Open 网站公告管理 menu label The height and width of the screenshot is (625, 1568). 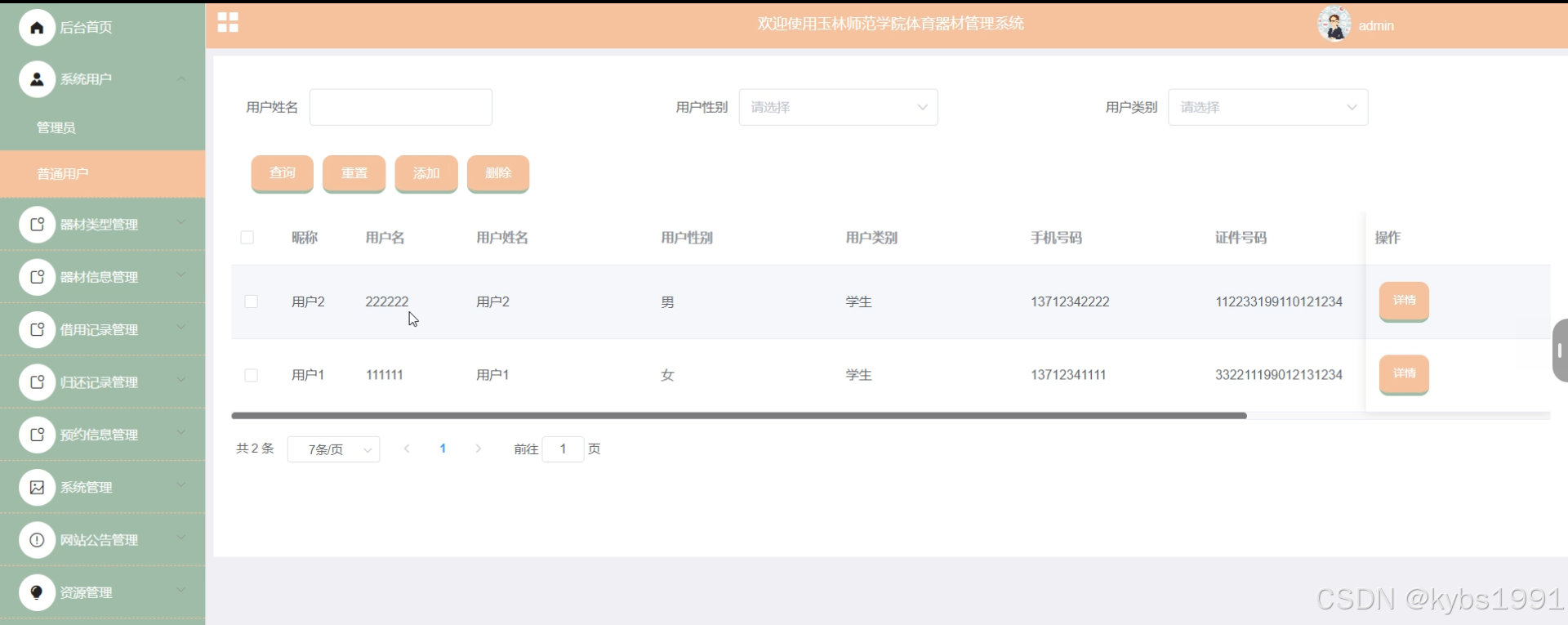(99, 540)
